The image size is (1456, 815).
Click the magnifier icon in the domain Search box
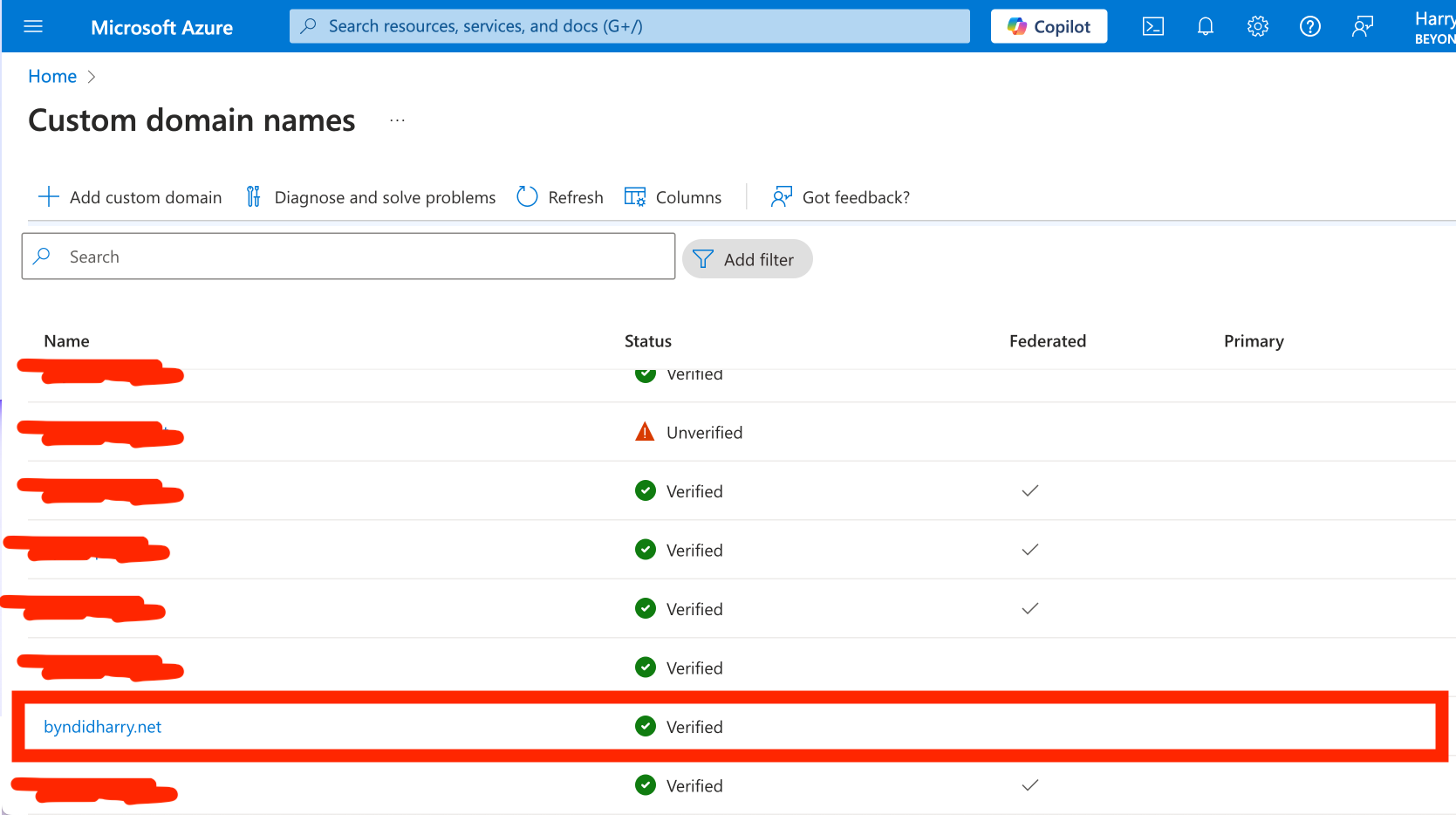pyautogui.click(x=41, y=257)
